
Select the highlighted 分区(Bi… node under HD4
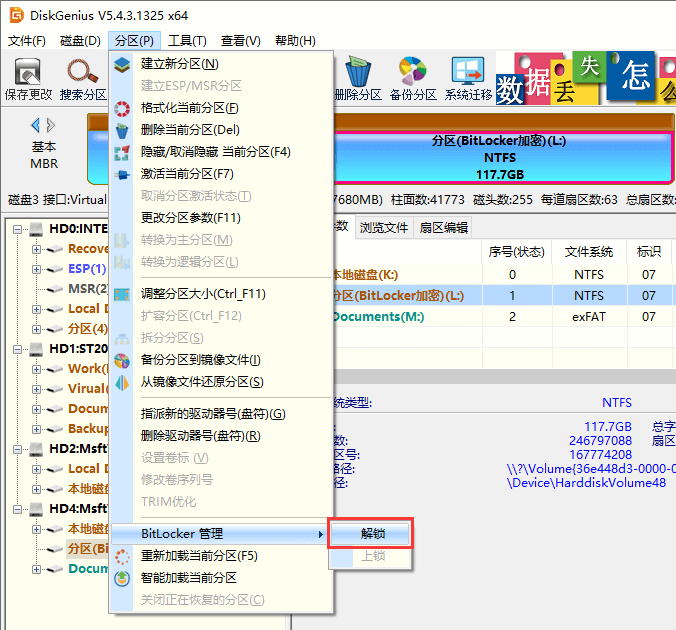pos(88,549)
